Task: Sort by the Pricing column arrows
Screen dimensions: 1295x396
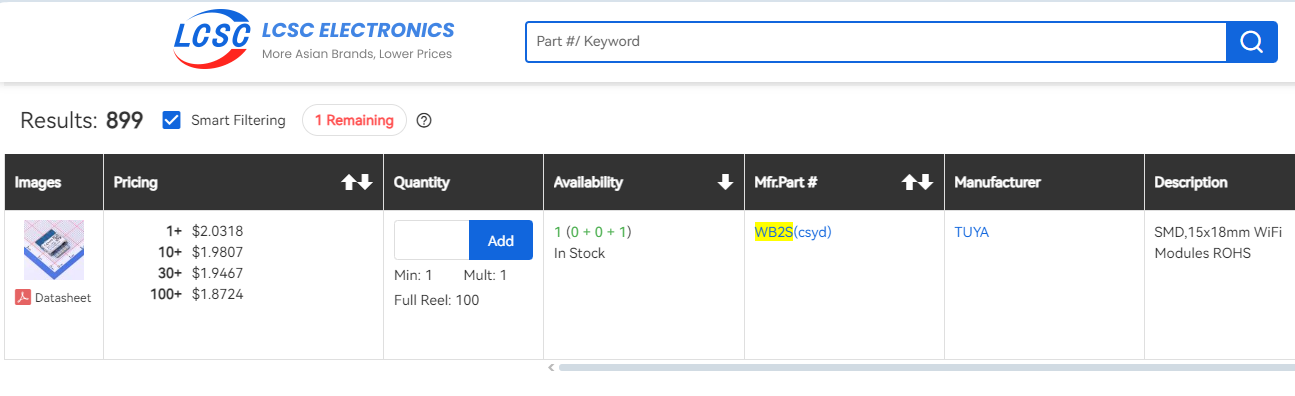Action: point(357,182)
